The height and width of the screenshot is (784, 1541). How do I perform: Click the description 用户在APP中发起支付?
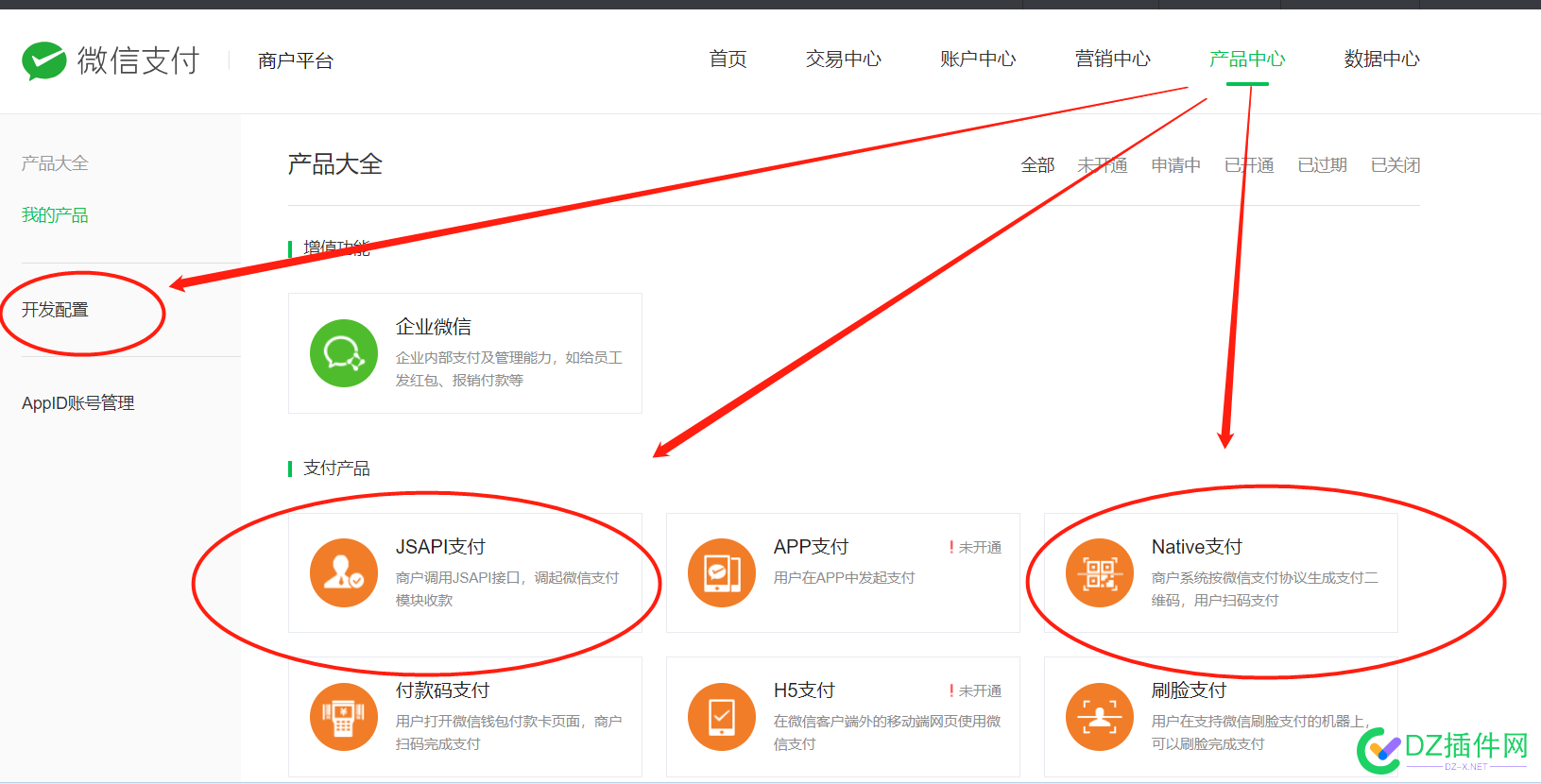(x=845, y=578)
